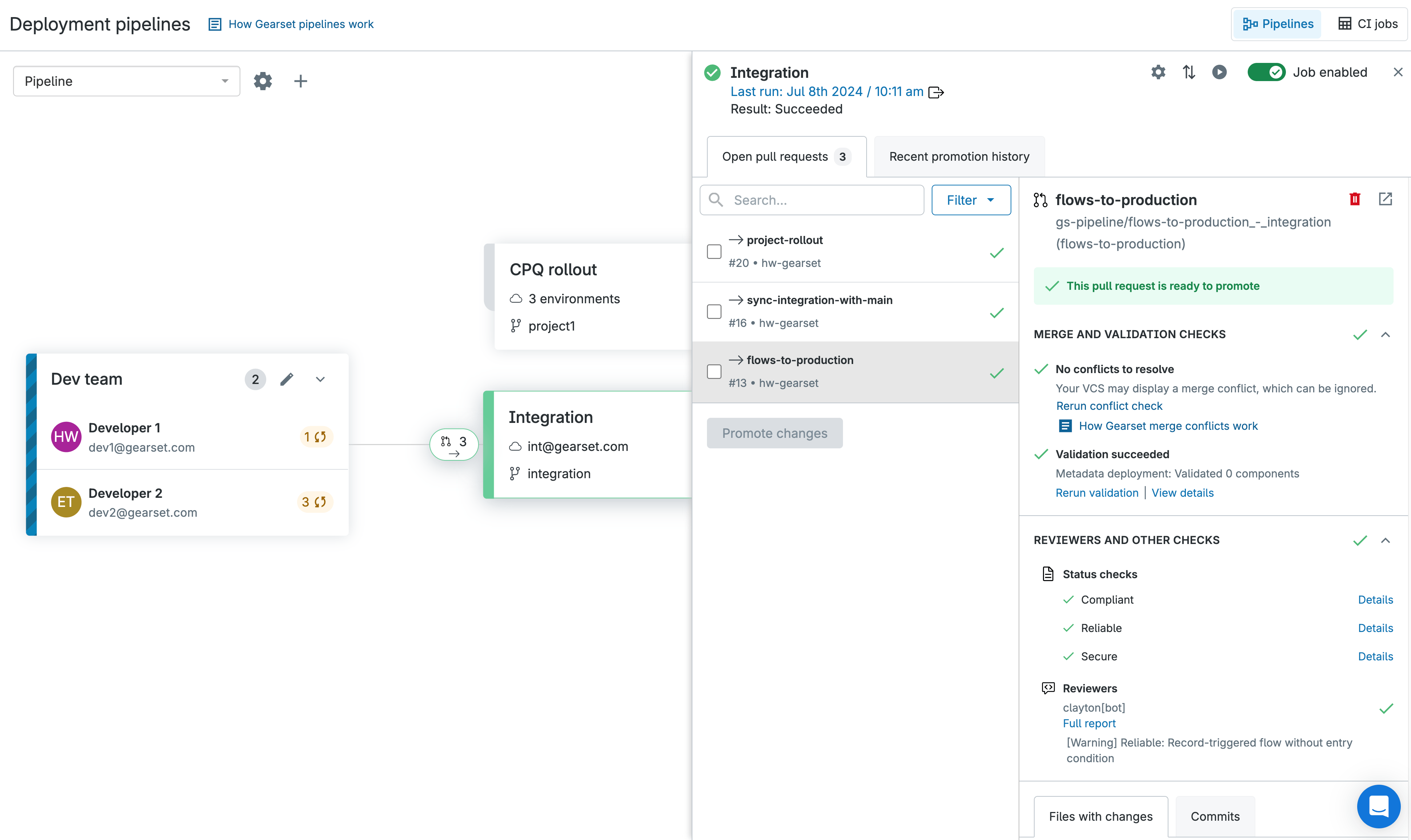The width and height of the screenshot is (1411, 840).
Task: Click Rerun validation link
Action: [x=1096, y=493]
